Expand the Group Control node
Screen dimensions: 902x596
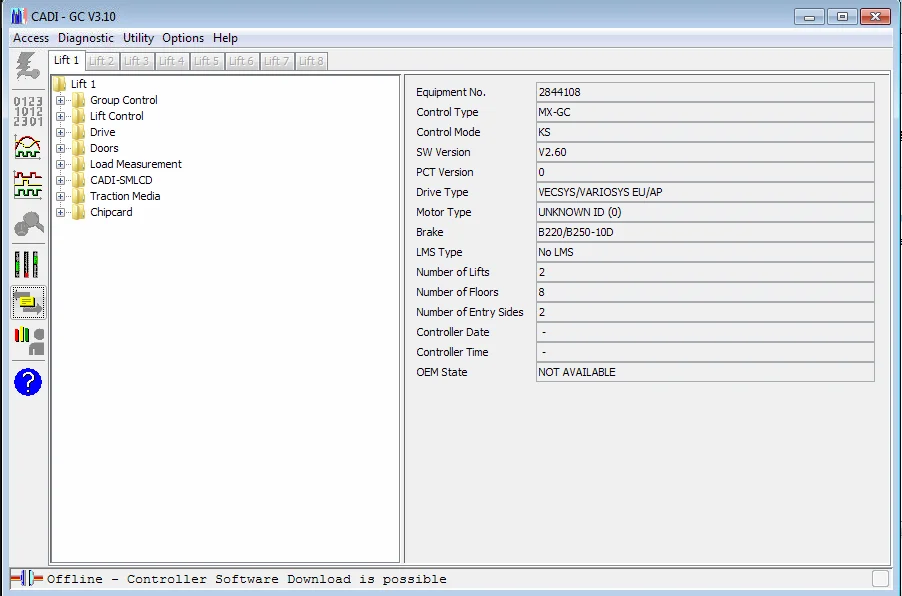tap(60, 100)
